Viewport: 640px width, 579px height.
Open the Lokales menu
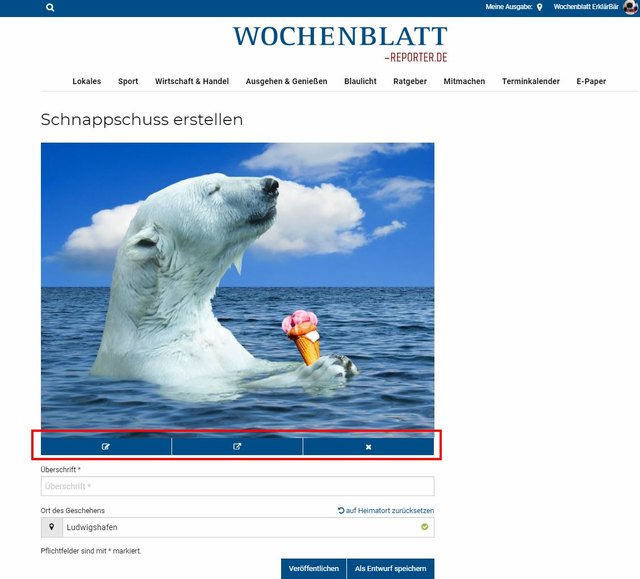coord(87,81)
